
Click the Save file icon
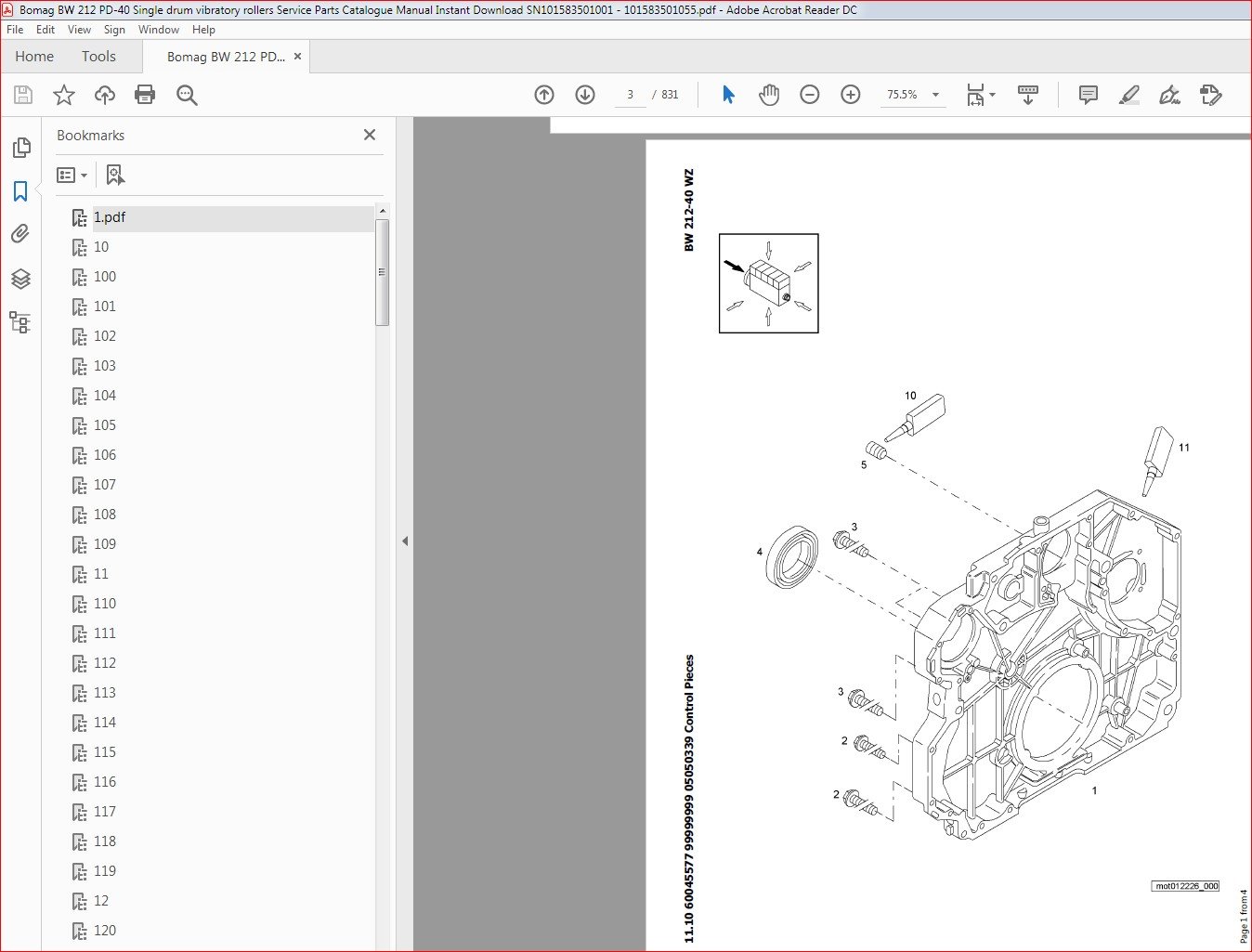point(23,95)
